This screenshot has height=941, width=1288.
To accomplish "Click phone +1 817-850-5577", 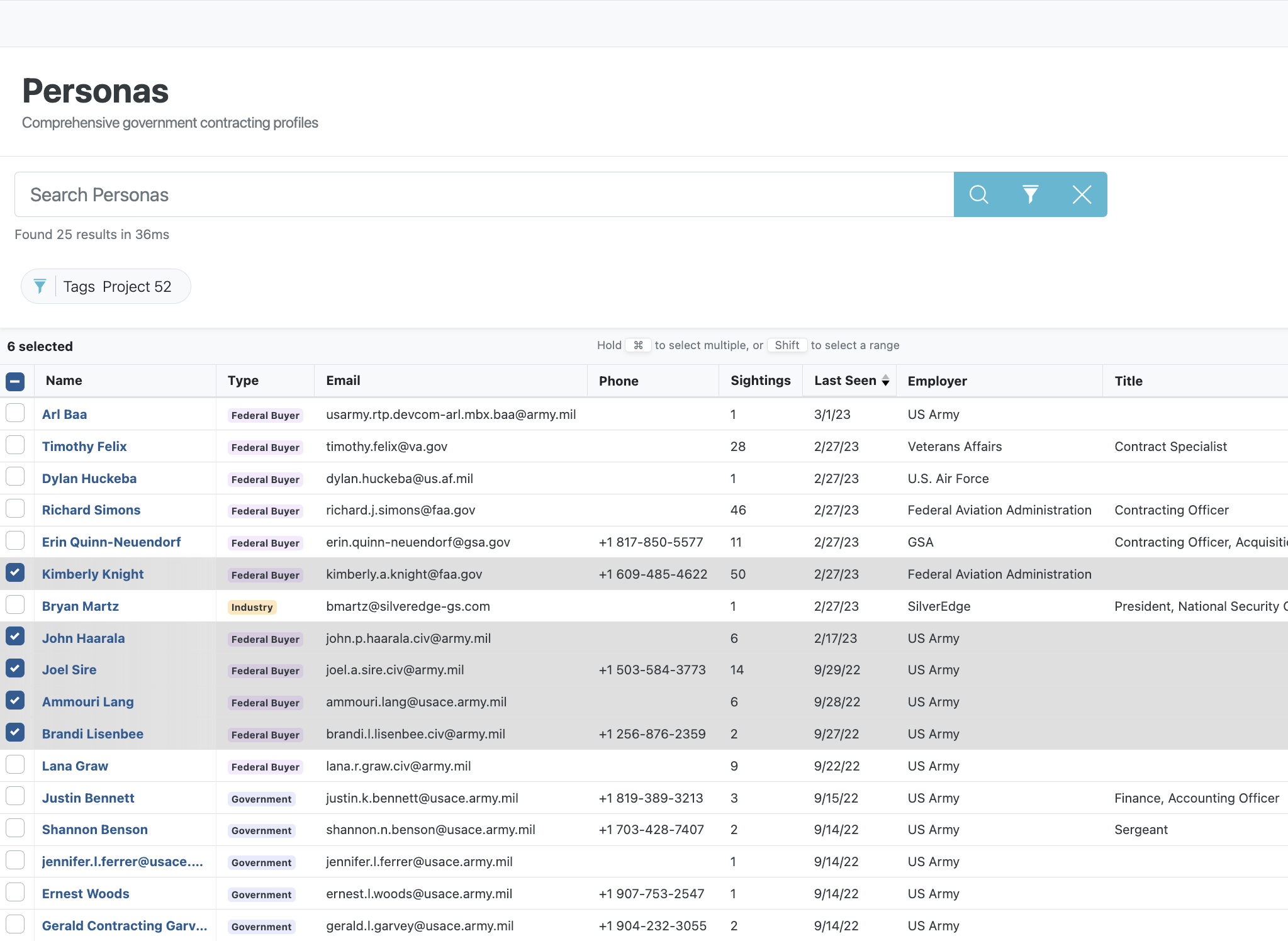I will click(x=651, y=542).
